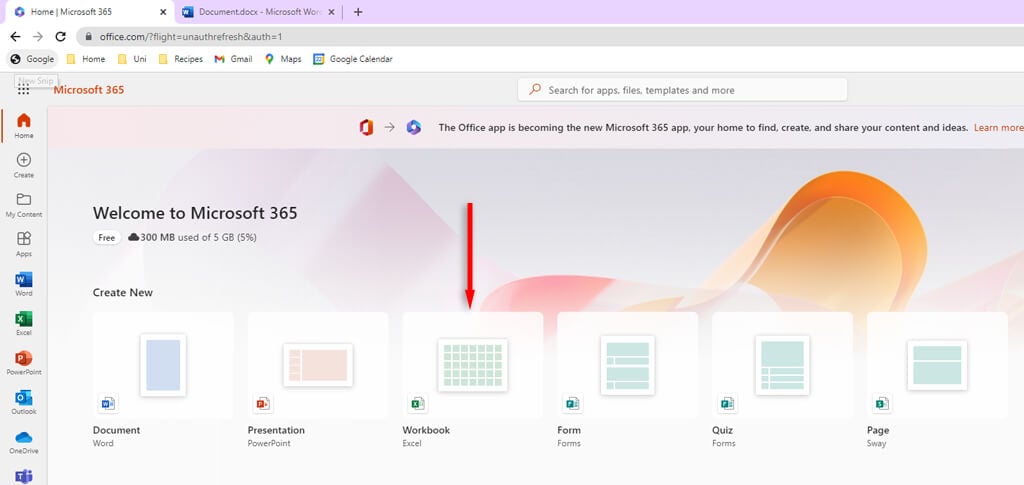Create a new Sway Page thumbnail
Image resolution: width=1024 pixels, height=485 pixels.
tap(937, 365)
